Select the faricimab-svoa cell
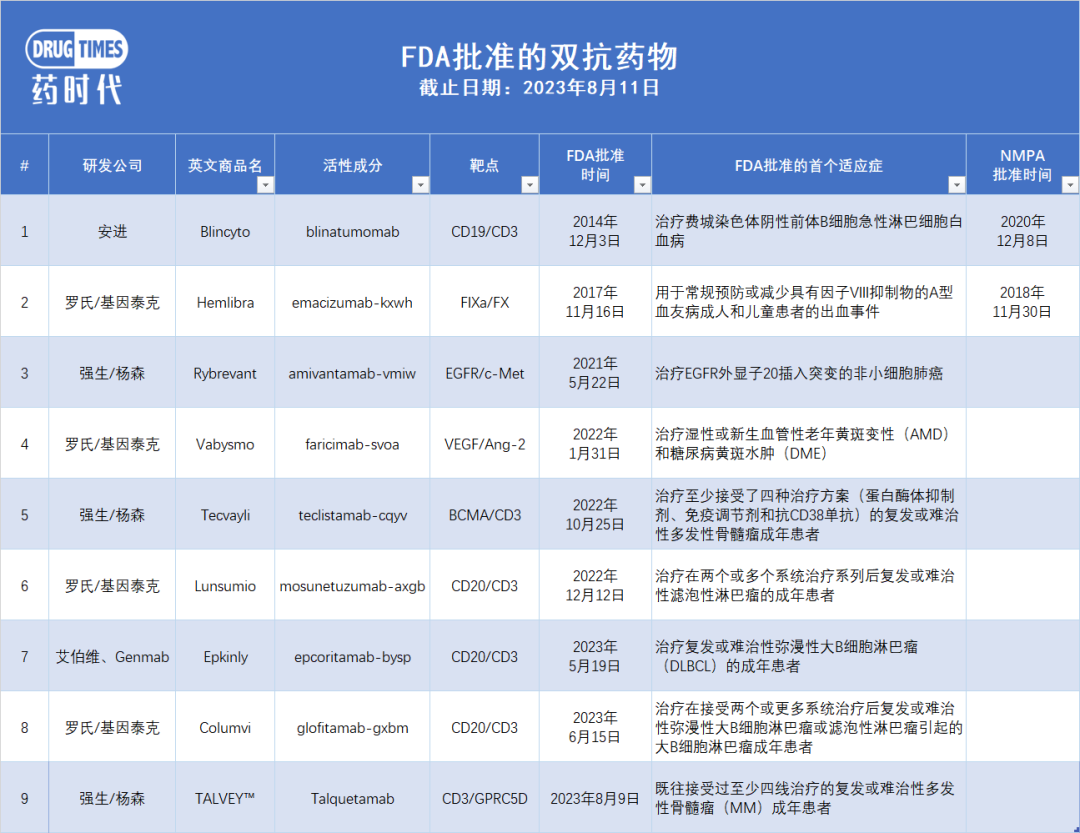This screenshot has width=1080, height=833. 353,444
